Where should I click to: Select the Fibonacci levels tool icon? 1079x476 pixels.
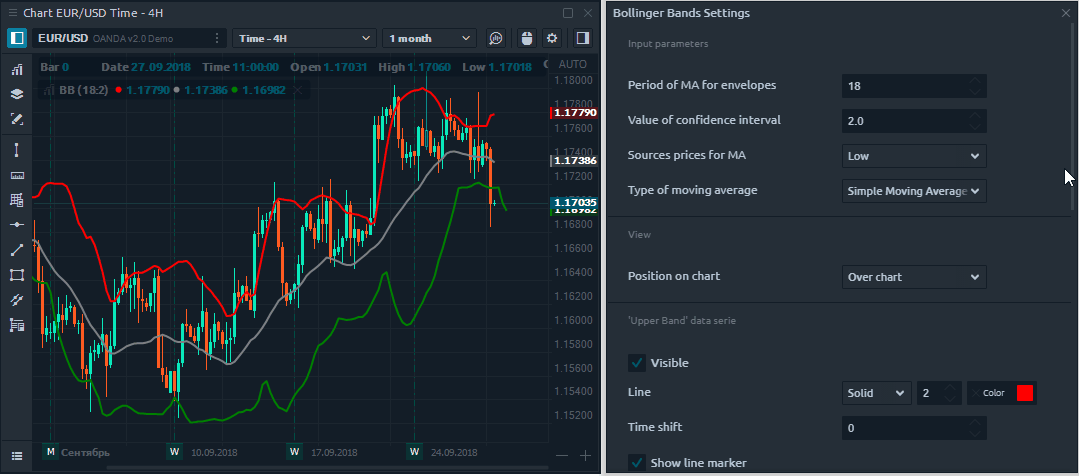(17, 325)
